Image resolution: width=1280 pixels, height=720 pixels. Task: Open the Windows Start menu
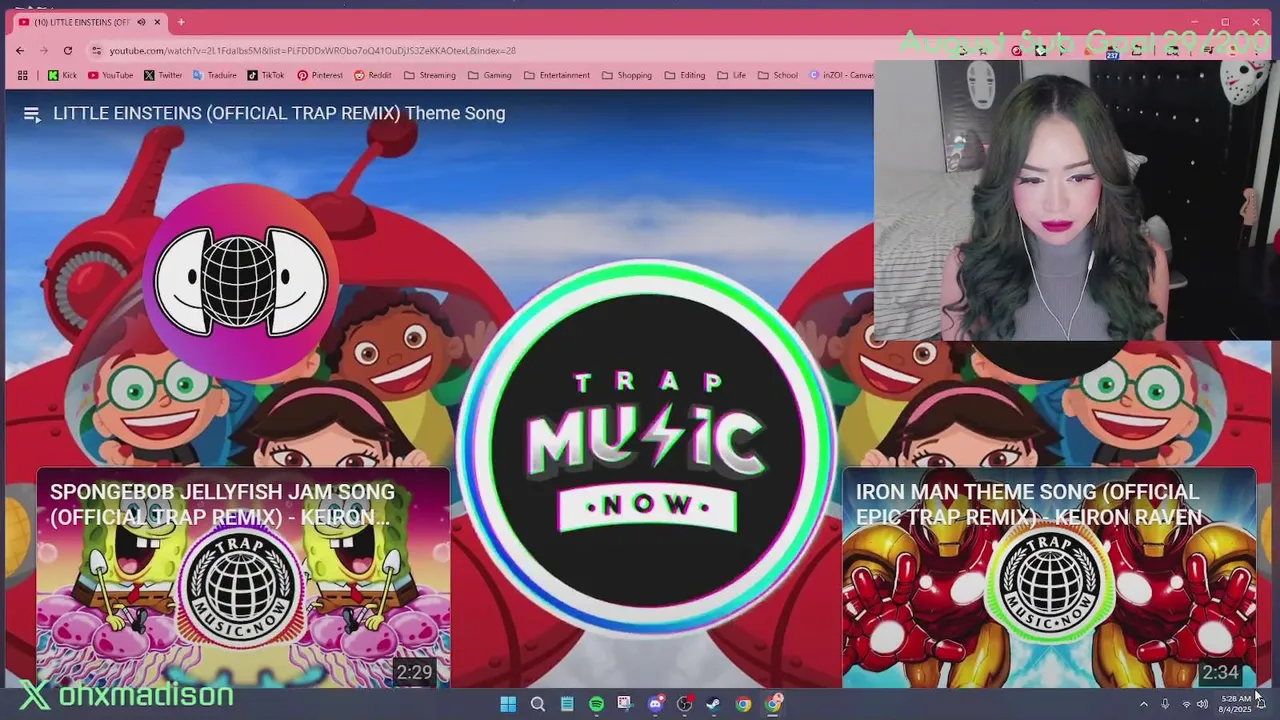tap(508, 704)
